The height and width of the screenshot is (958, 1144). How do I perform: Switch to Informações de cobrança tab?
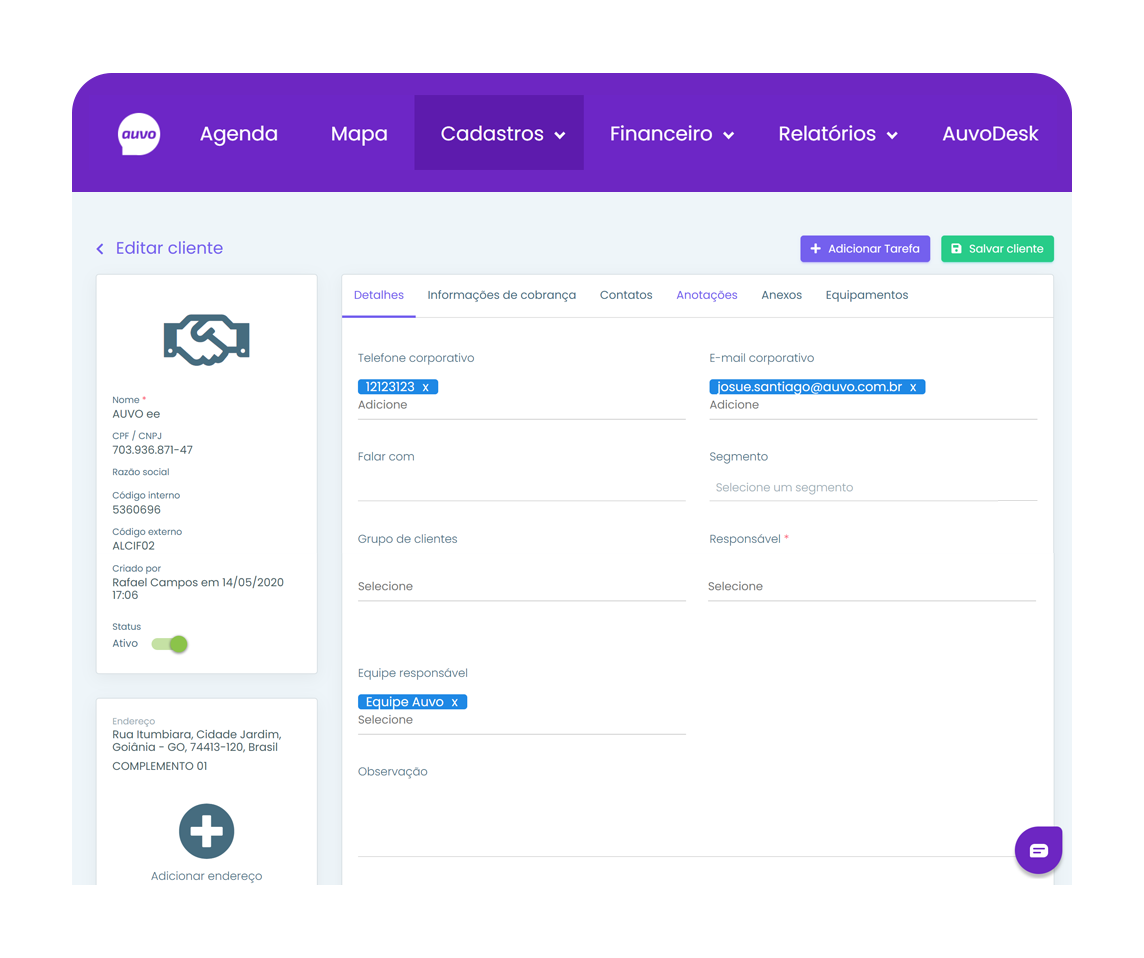pyautogui.click(x=501, y=295)
